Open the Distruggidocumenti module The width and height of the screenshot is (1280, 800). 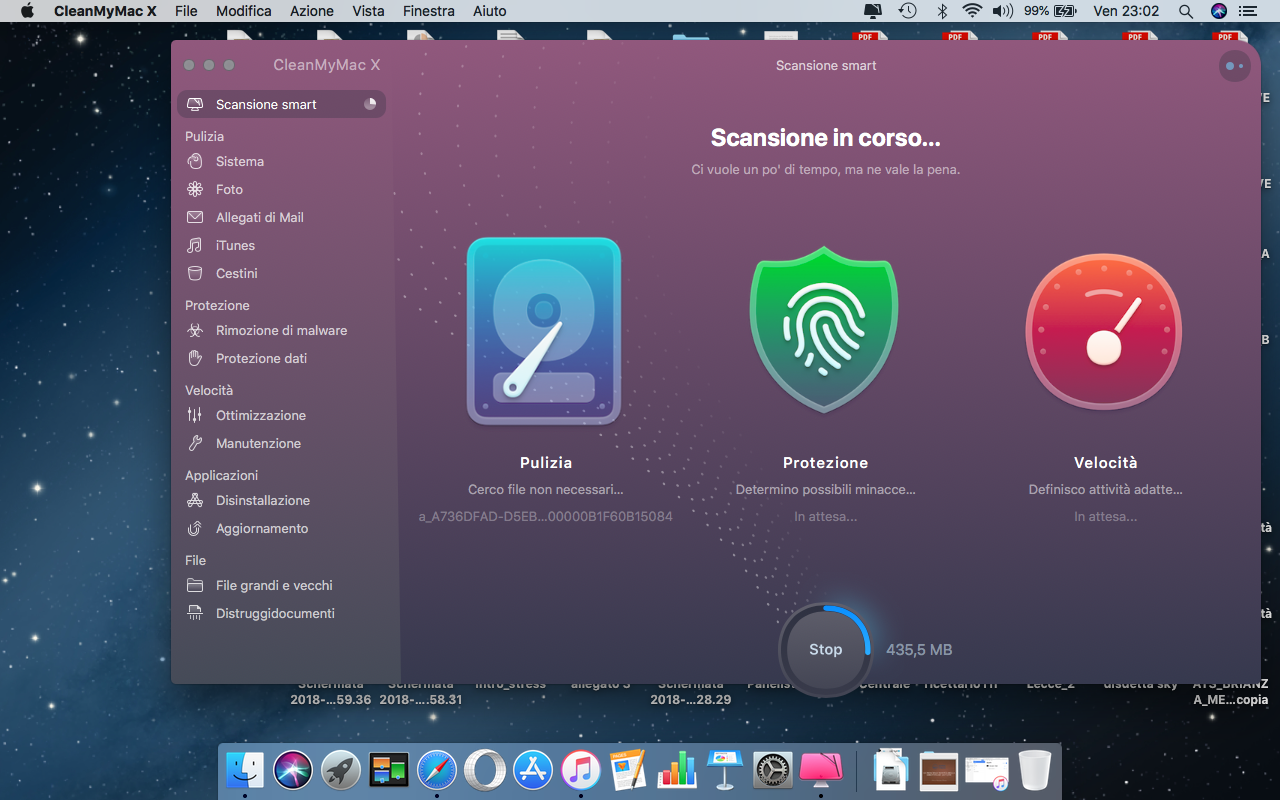(x=281, y=613)
